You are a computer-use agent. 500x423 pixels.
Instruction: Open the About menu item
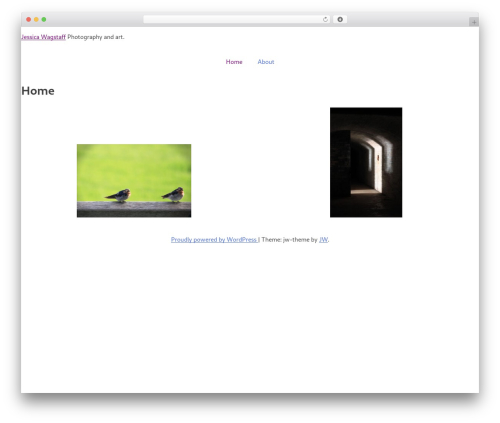(x=266, y=62)
